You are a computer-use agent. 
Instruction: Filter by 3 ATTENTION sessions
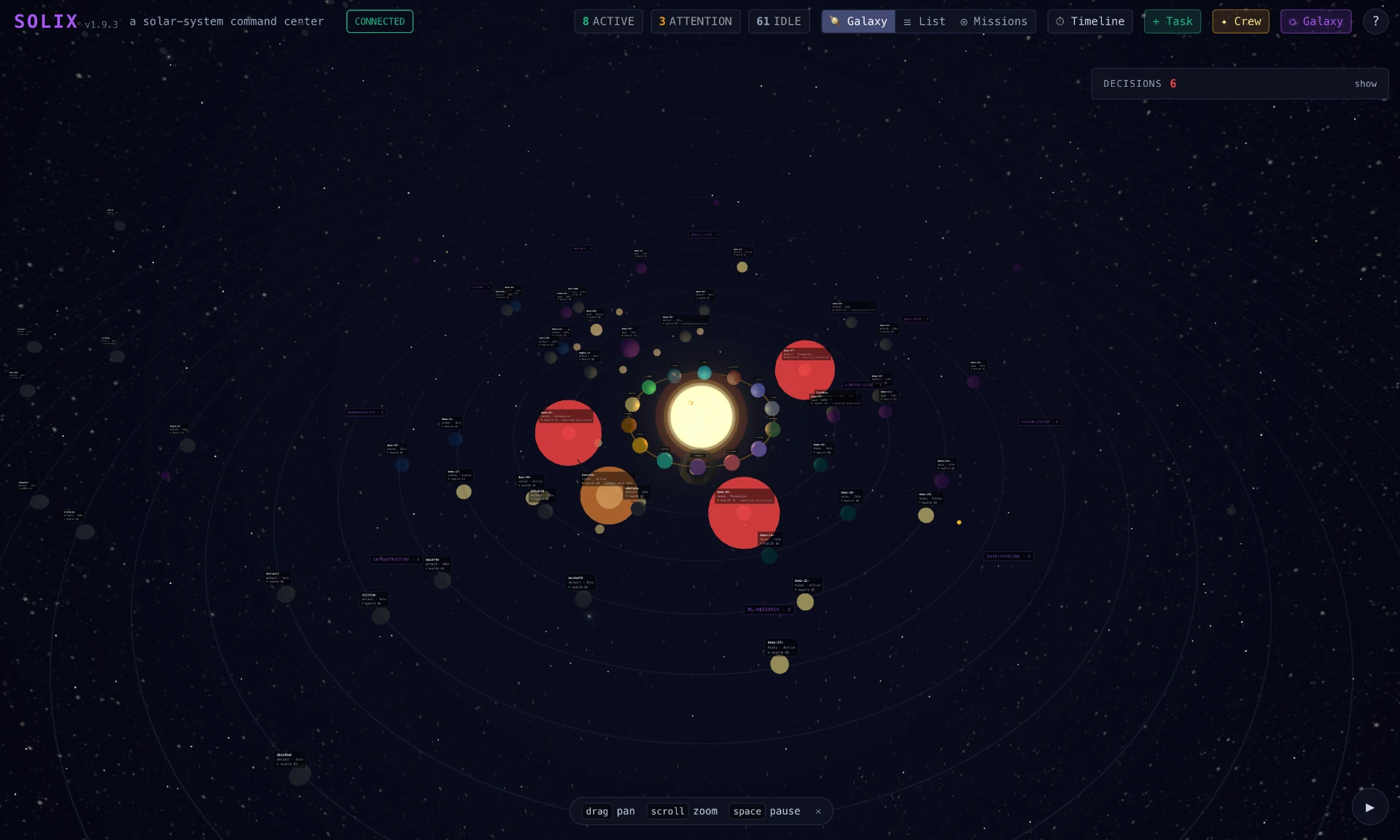[x=695, y=22]
